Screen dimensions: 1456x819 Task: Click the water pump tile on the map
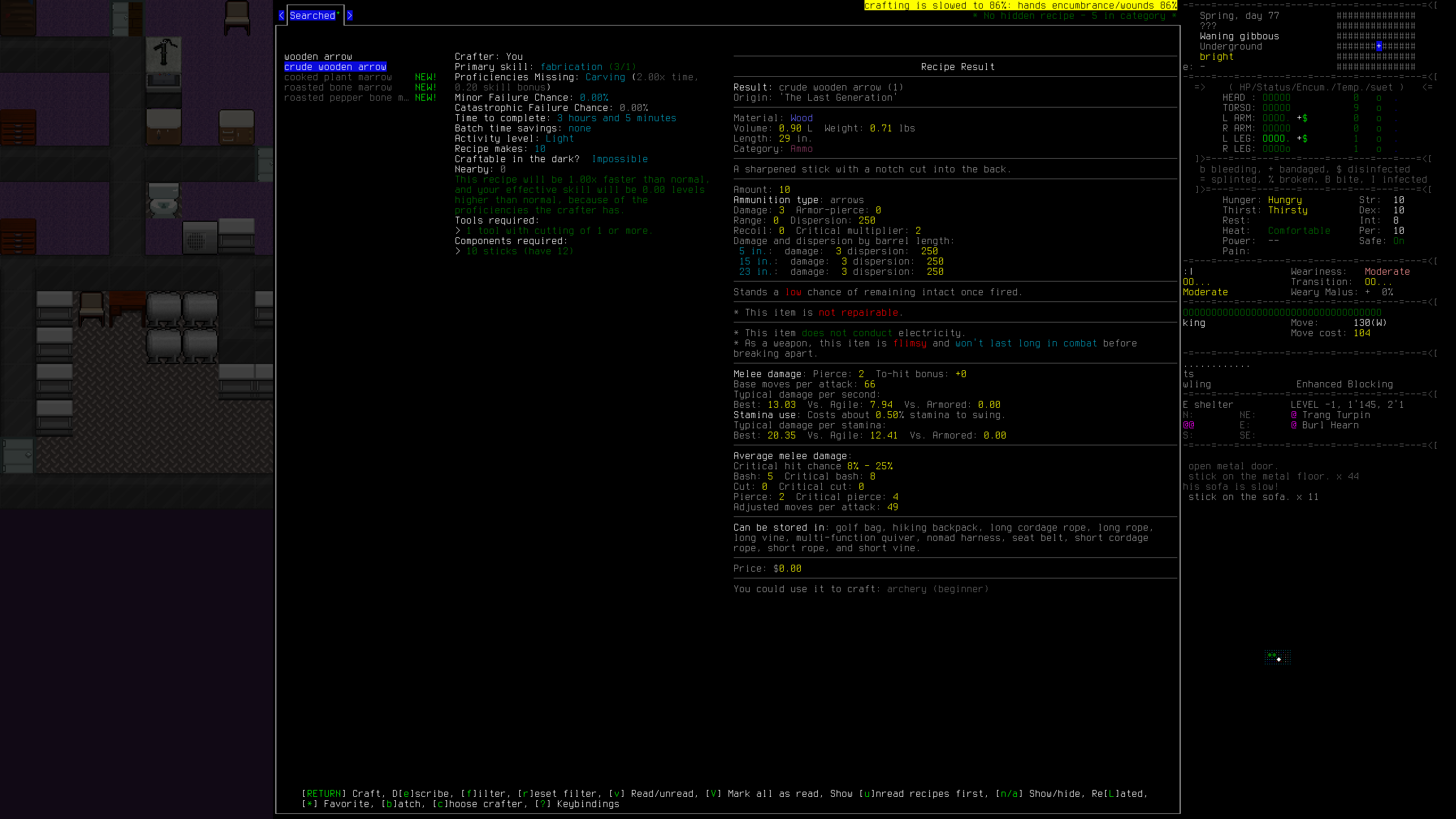click(164, 52)
